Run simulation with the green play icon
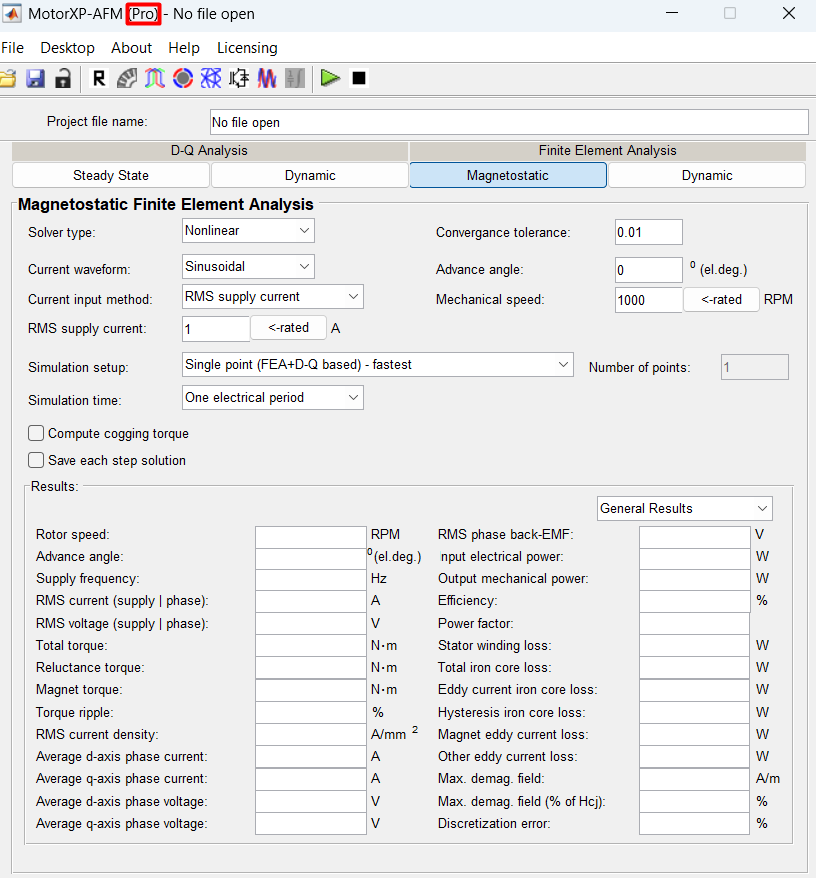816x878 pixels. tap(330, 78)
